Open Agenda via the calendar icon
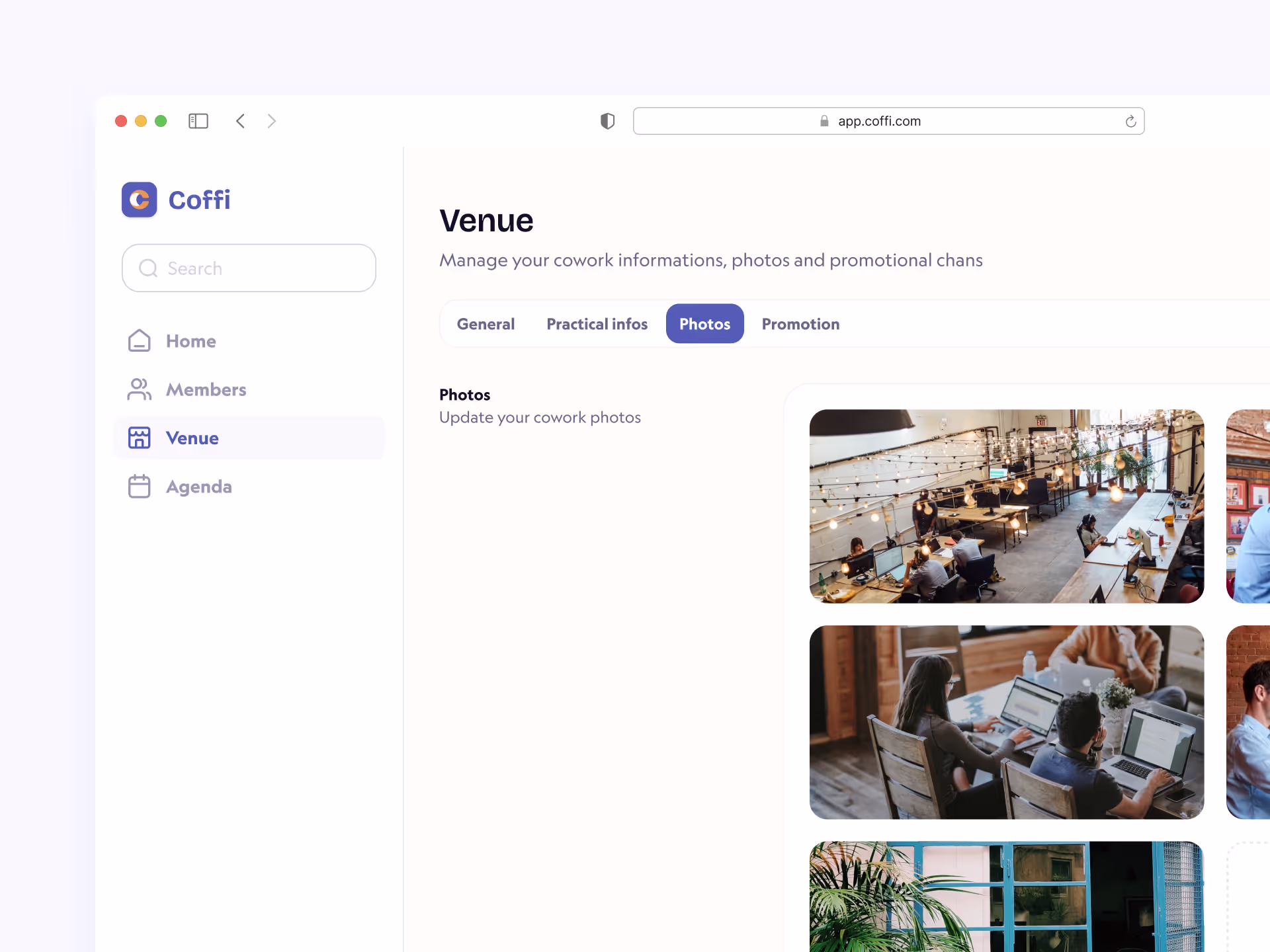1270x952 pixels. coord(139,486)
